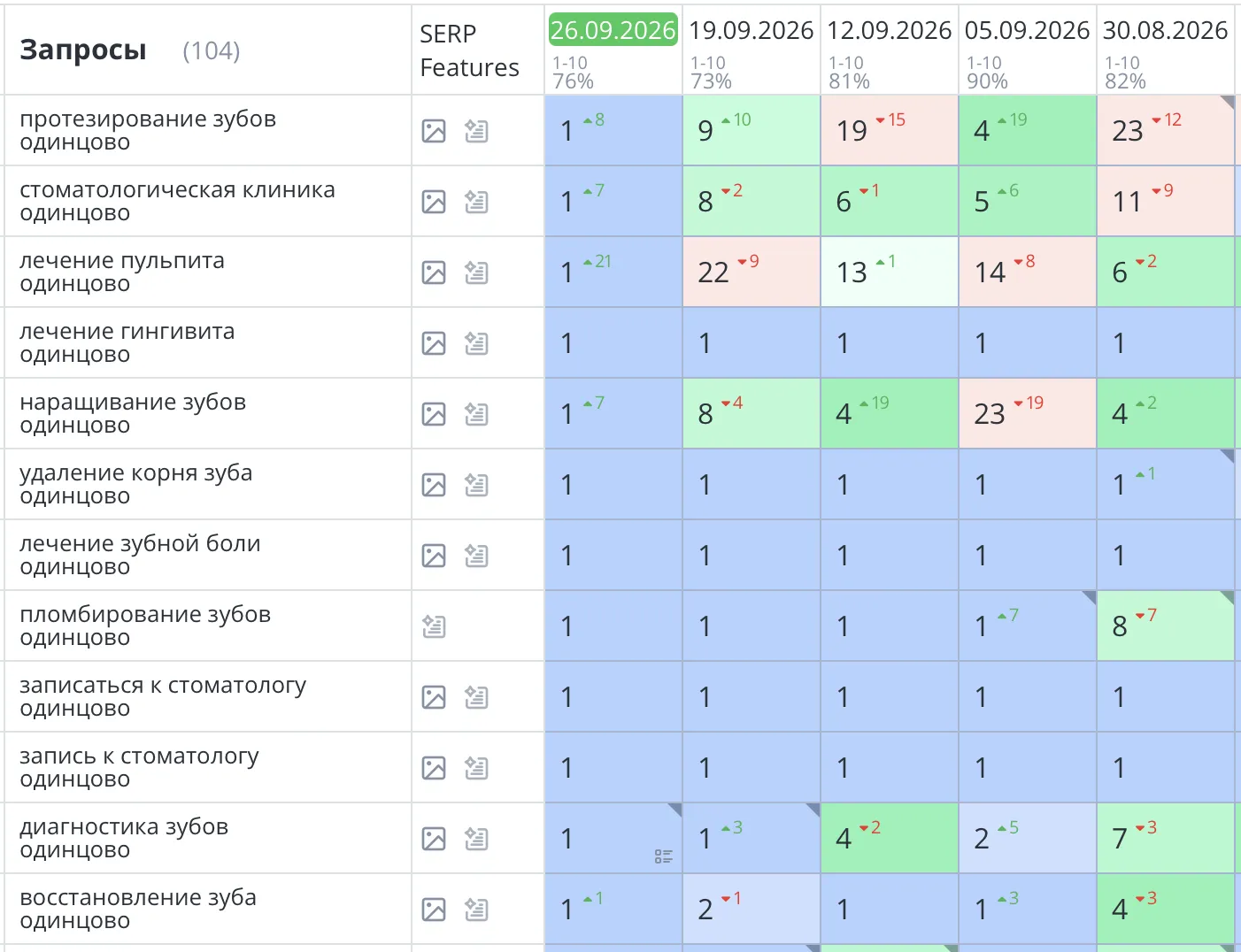Click position 19 cell for протезирование зубов on 12.09

click(x=890, y=130)
